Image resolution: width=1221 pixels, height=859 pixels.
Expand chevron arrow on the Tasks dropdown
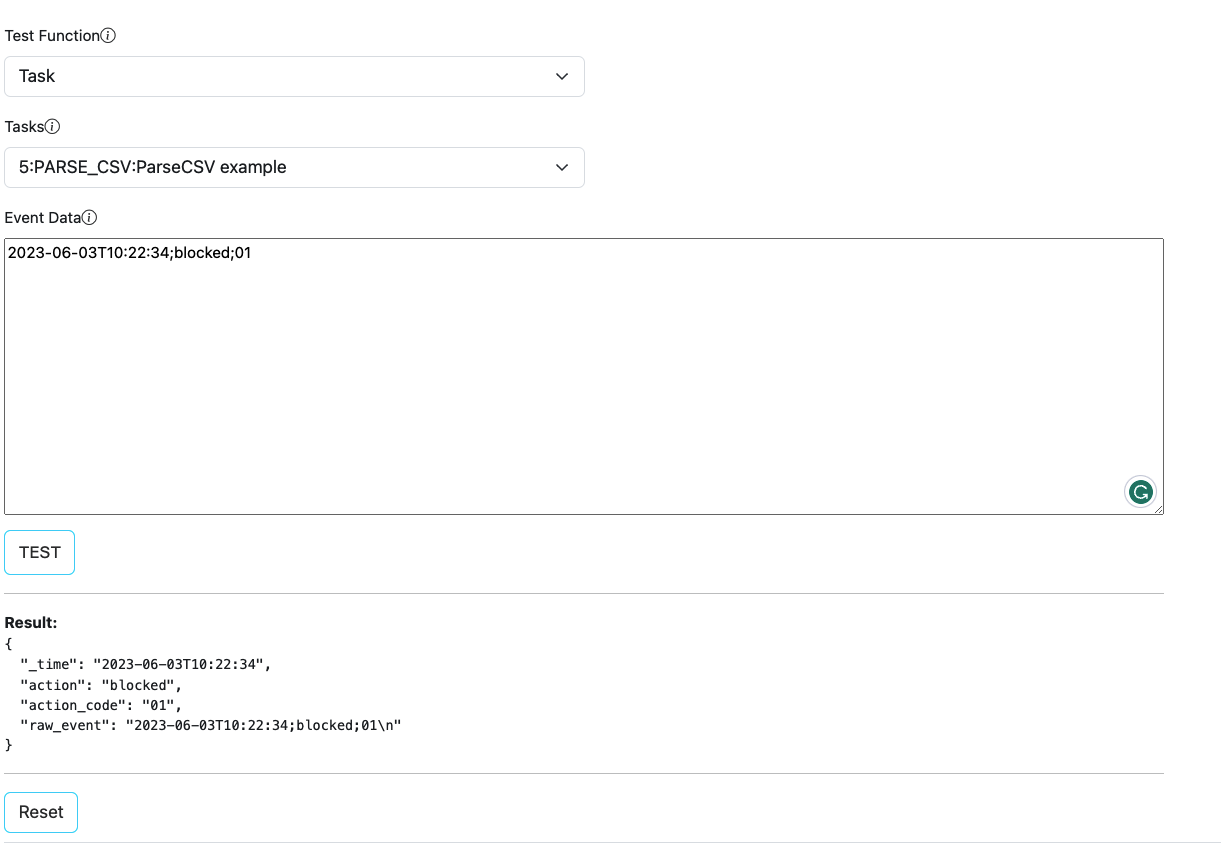[x=562, y=168]
